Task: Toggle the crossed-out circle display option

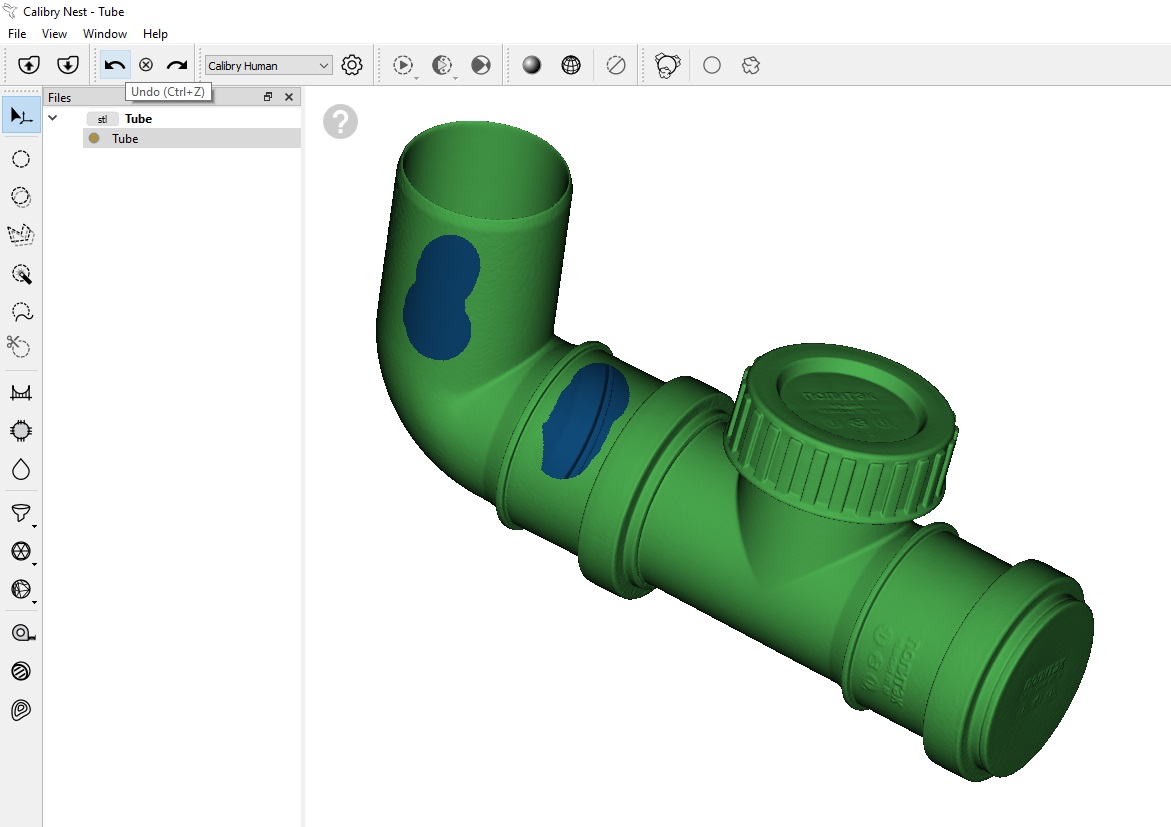Action: click(616, 65)
